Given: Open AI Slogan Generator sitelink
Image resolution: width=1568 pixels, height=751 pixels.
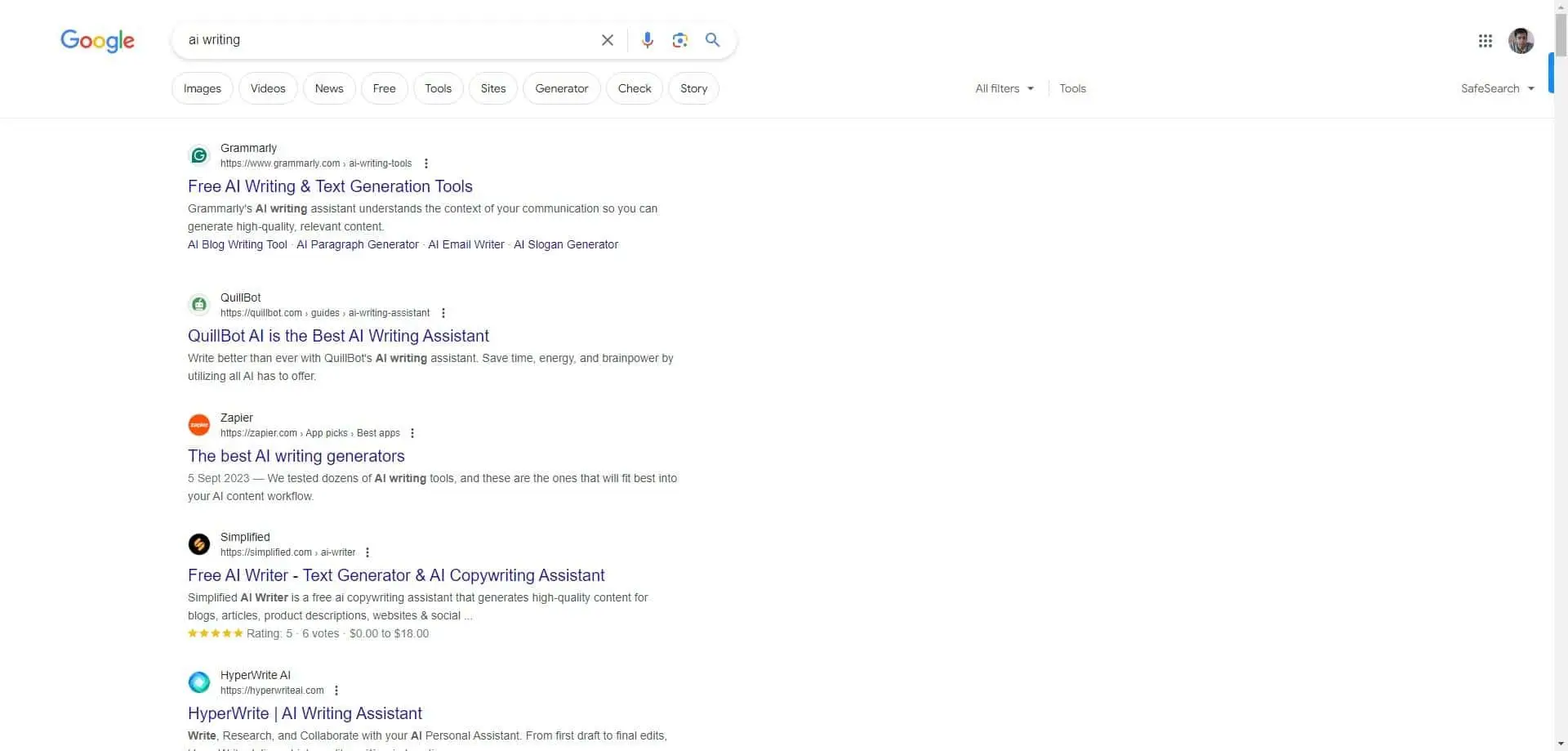Looking at the screenshot, I should tap(566, 244).
